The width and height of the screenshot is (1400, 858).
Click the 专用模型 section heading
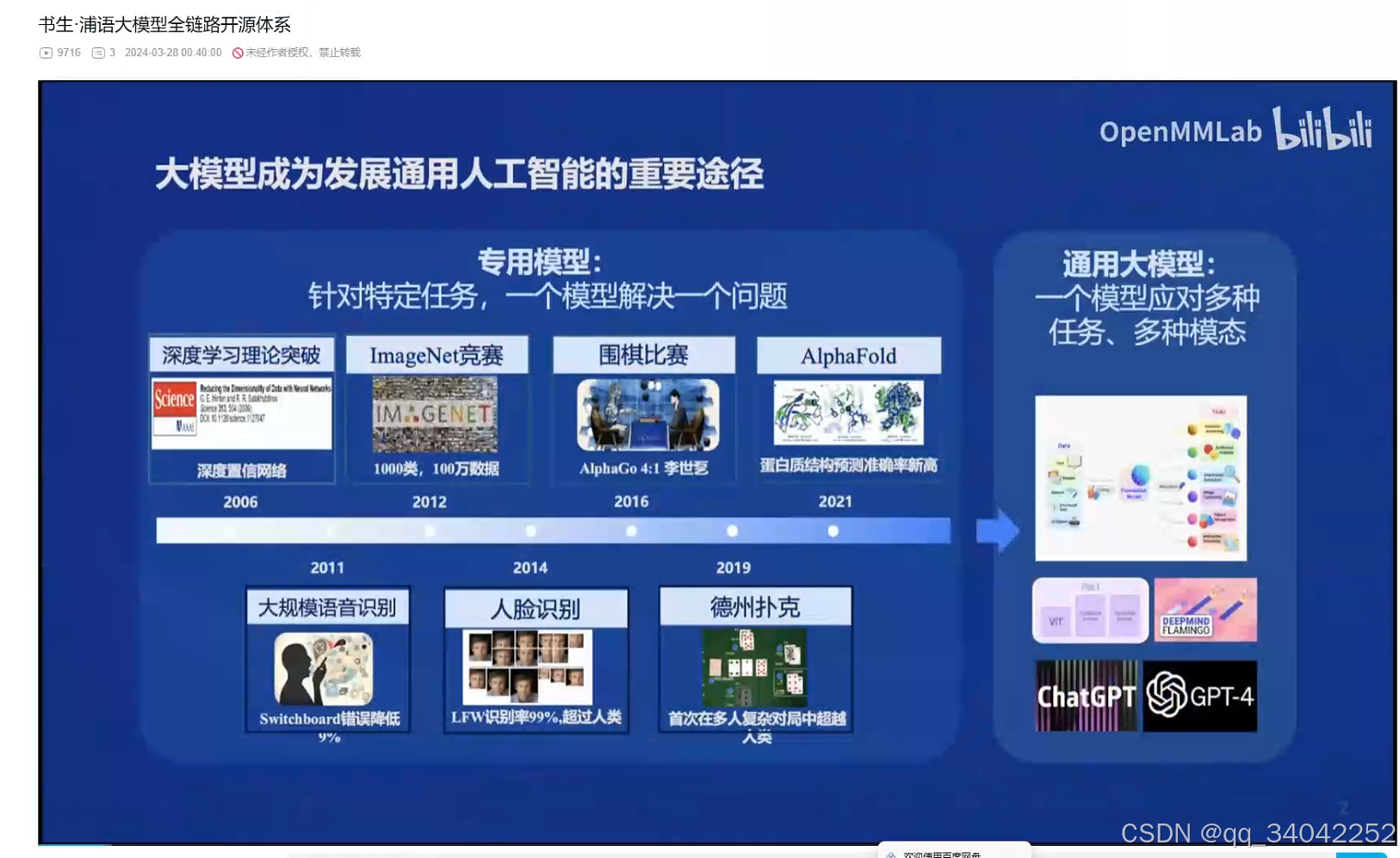[x=539, y=261]
